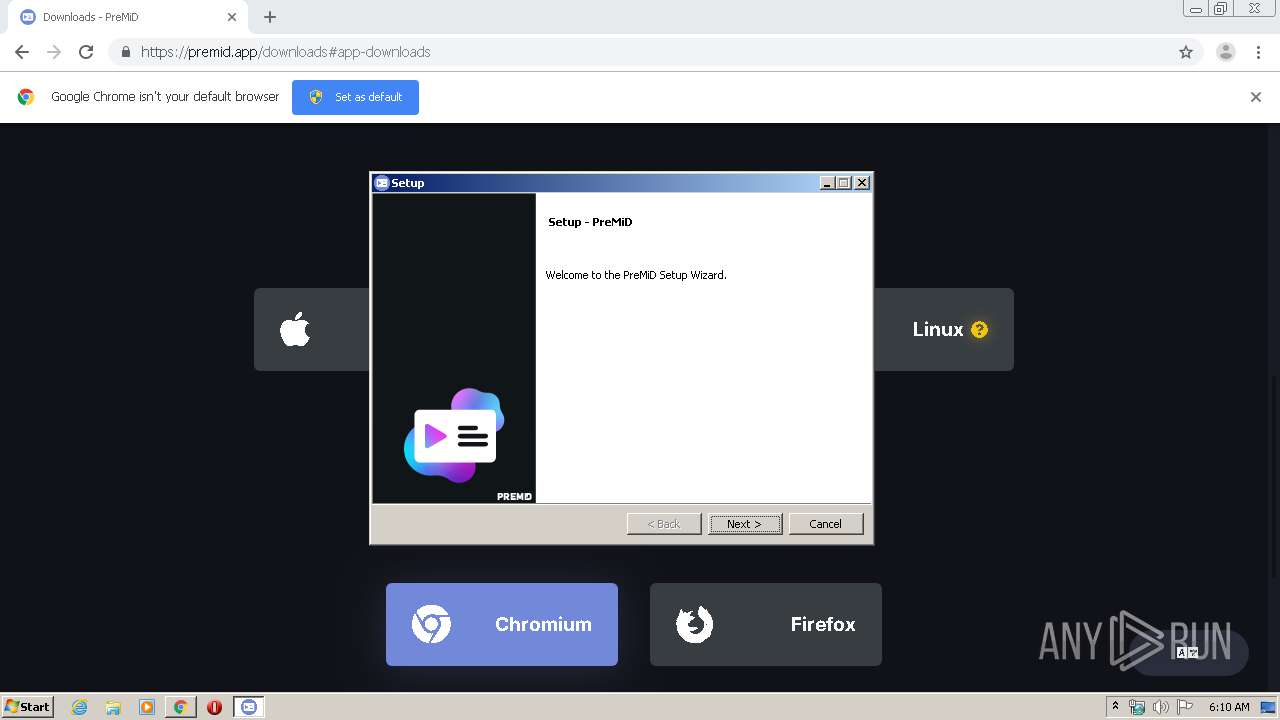The height and width of the screenshot is (720, 1280).
Task: Click the address bar URL
Action: pyautogui.click(x=286, y=52)
